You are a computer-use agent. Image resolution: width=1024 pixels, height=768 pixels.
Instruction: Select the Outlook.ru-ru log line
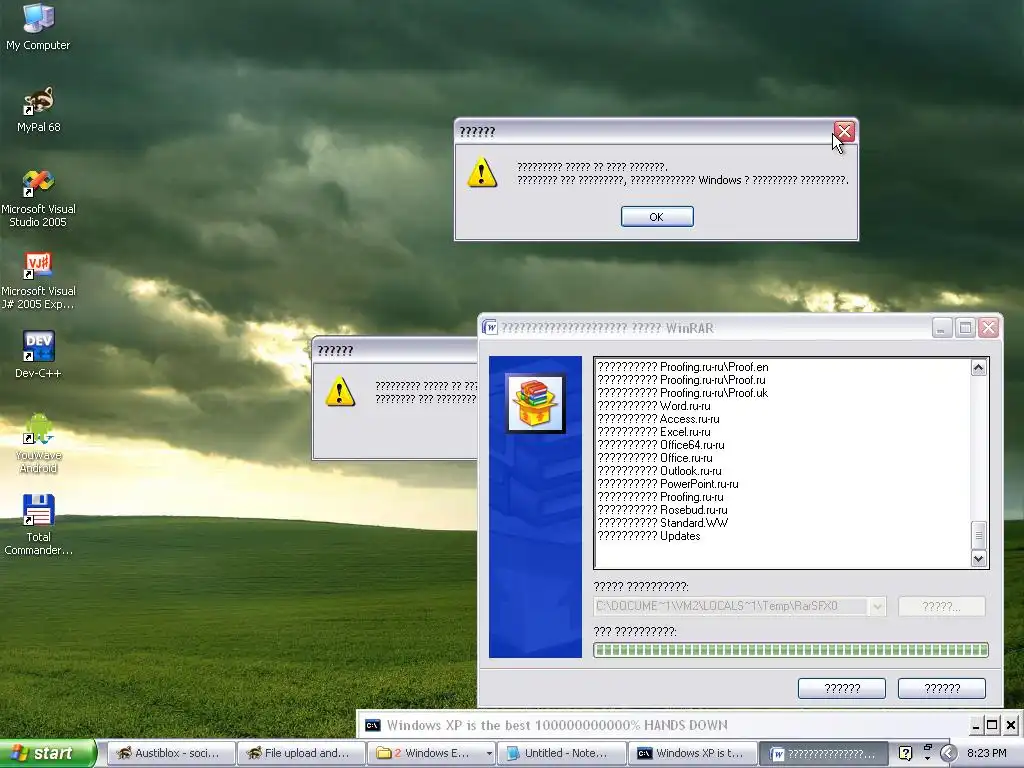pyautogui.click(x=660, y=472)
